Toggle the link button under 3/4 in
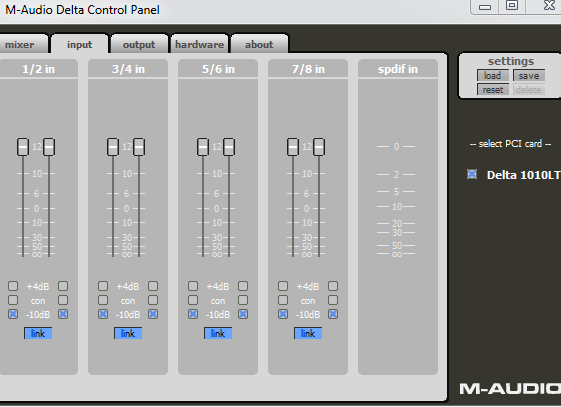Viewport: 561px width, 407px height. tap(128, 333)
